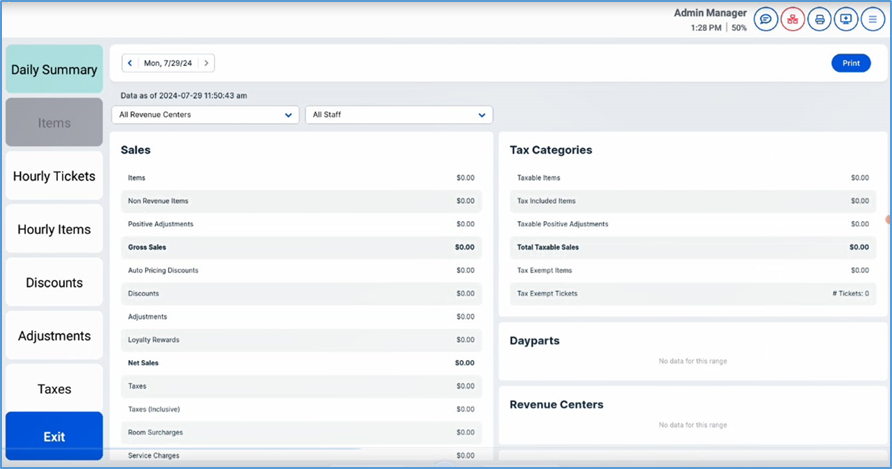Click the red network status icon
Image resolution: width=892 pixels, height=469 pixels.
[x=793, y=19]
